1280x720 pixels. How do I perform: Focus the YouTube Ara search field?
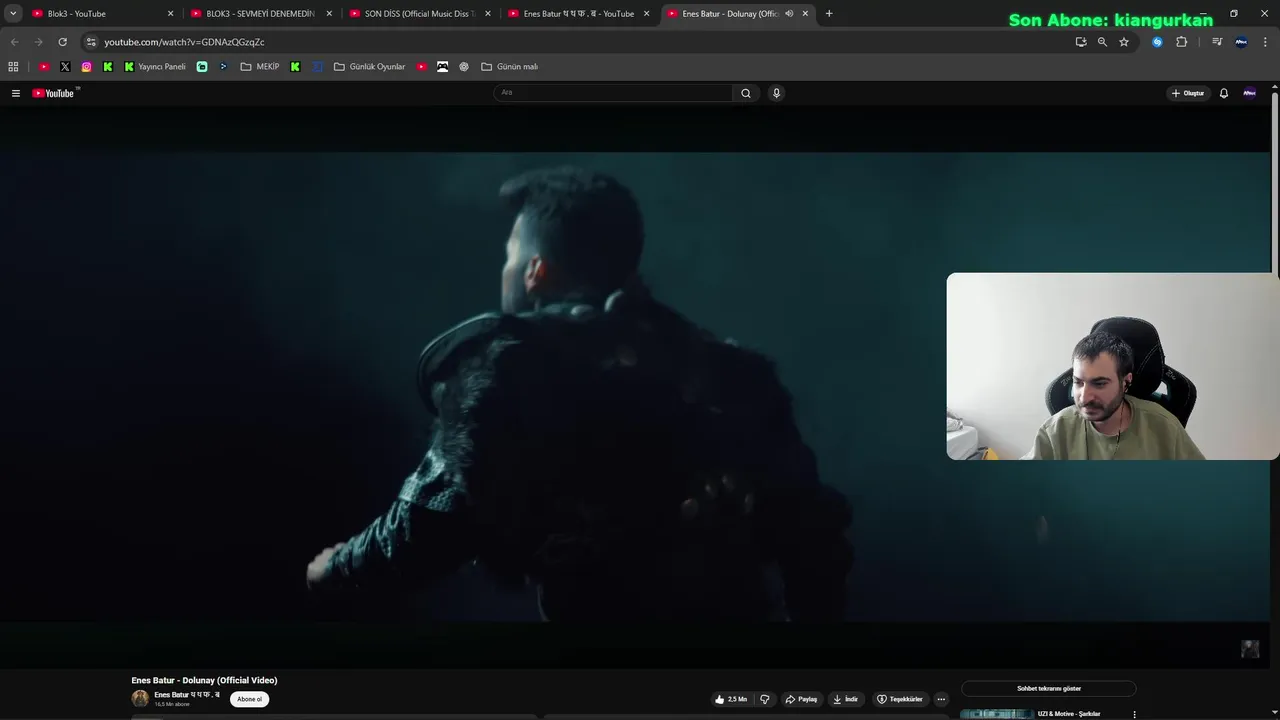point(613,93)
